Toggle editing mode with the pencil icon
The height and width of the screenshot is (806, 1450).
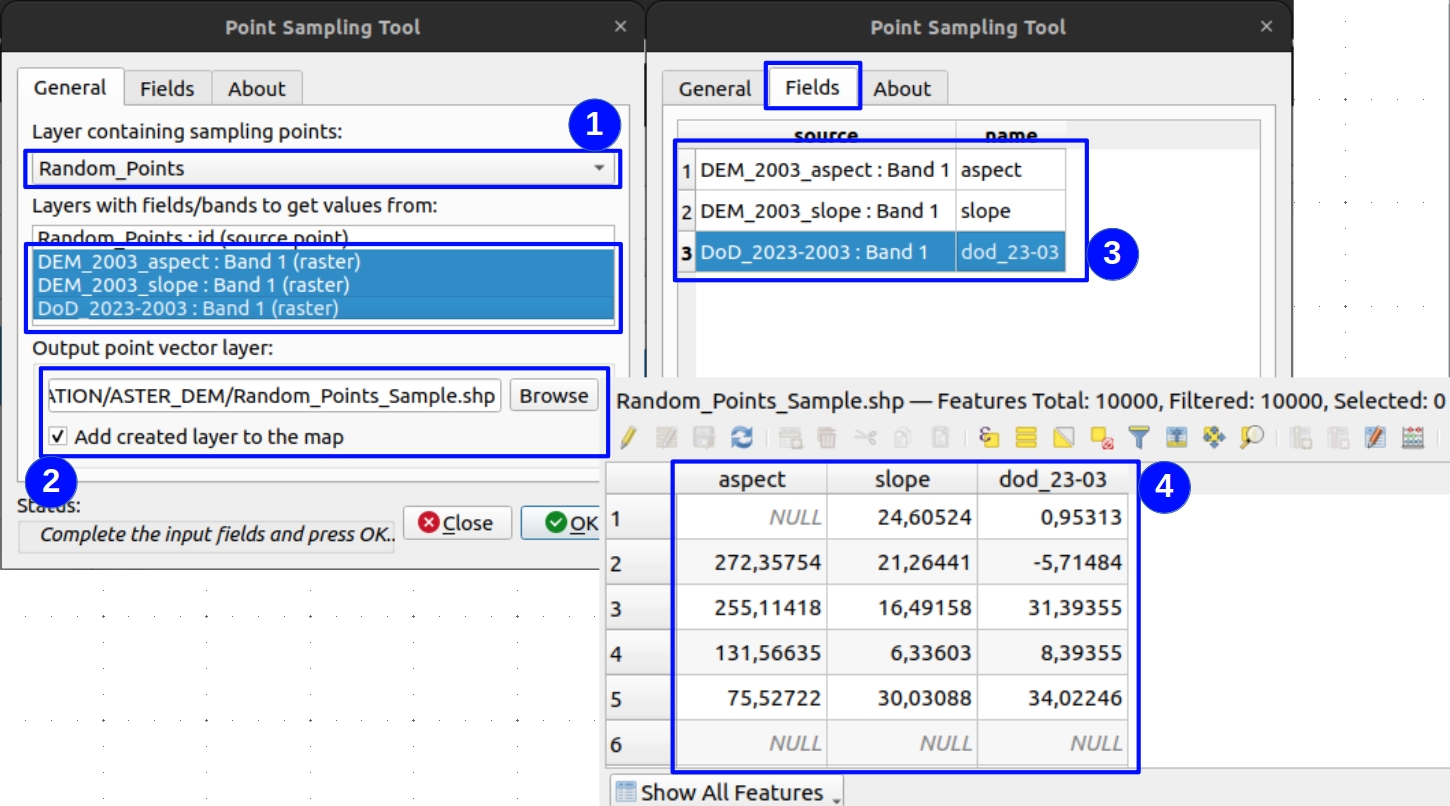click(x=627, y=437)
